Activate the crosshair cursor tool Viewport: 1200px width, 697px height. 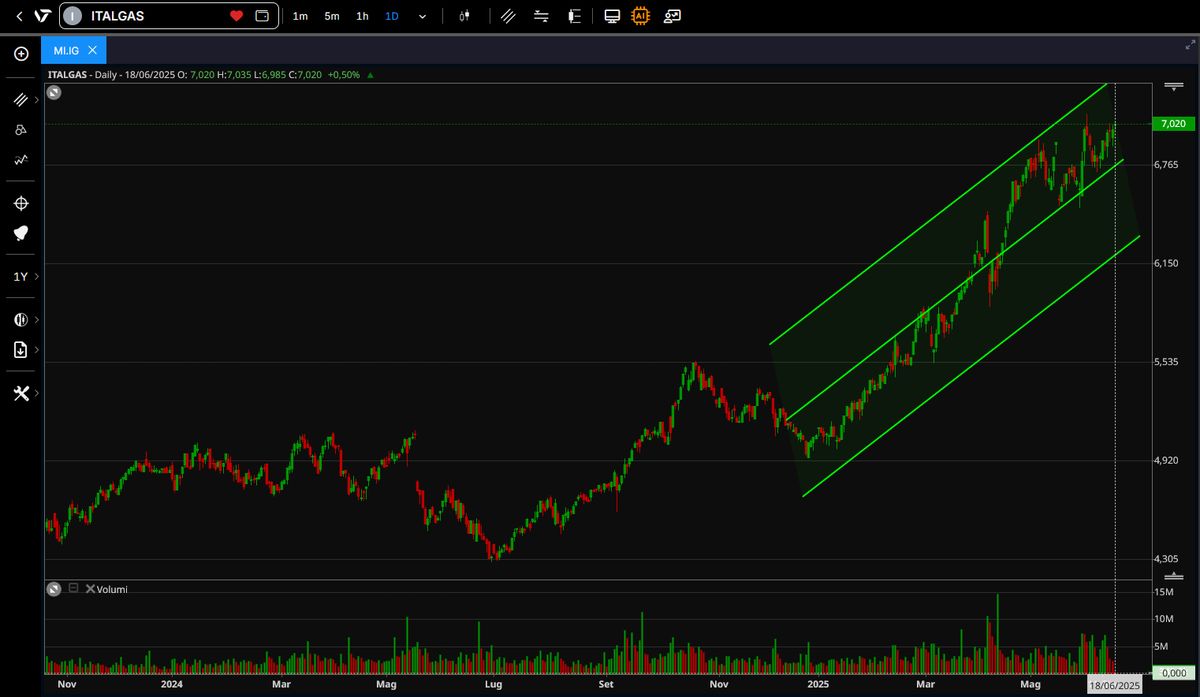pyautogui.click(x=21, y=203)
